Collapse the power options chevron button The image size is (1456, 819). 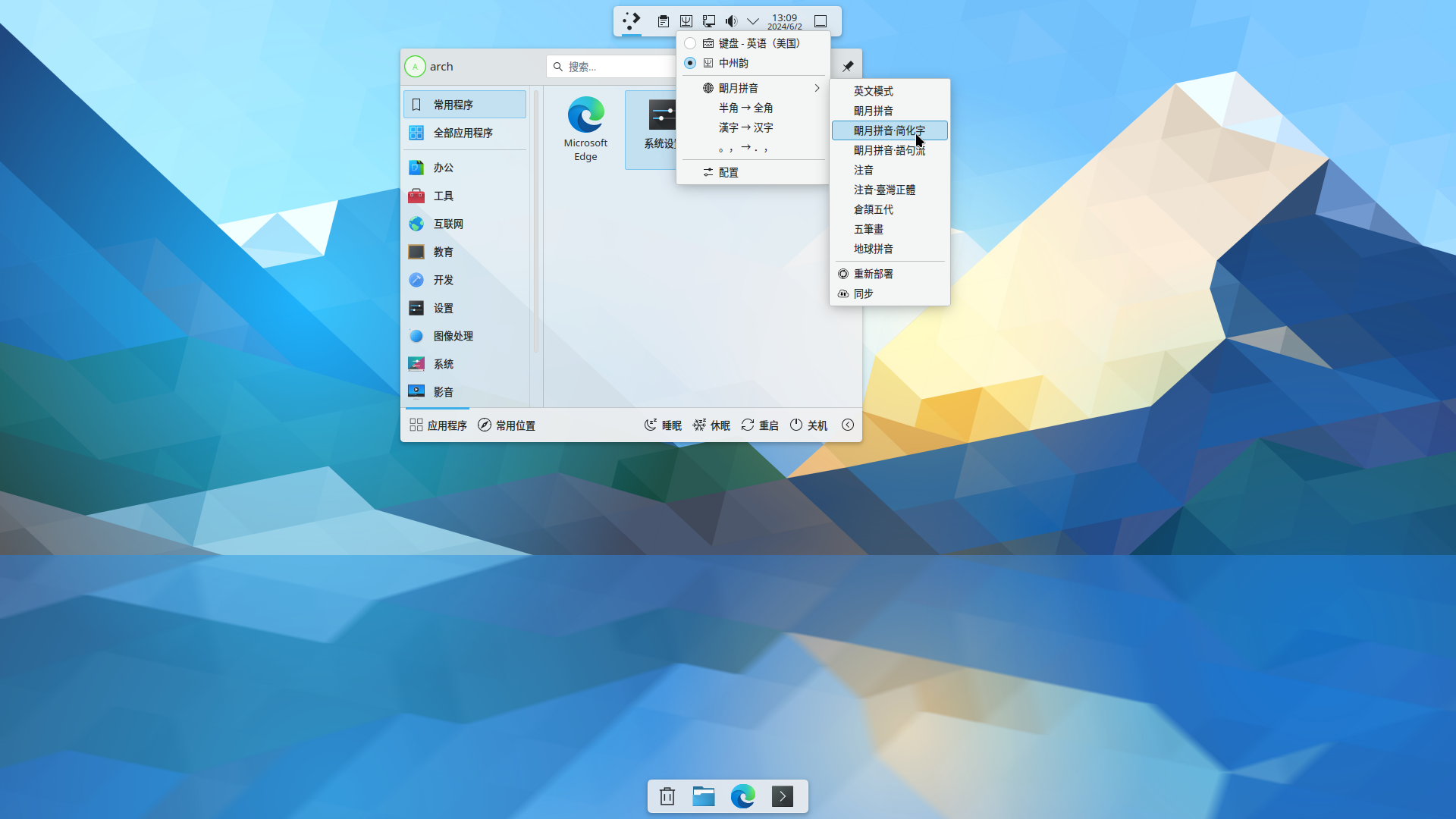pyautogui.click(x=848, y=425)
